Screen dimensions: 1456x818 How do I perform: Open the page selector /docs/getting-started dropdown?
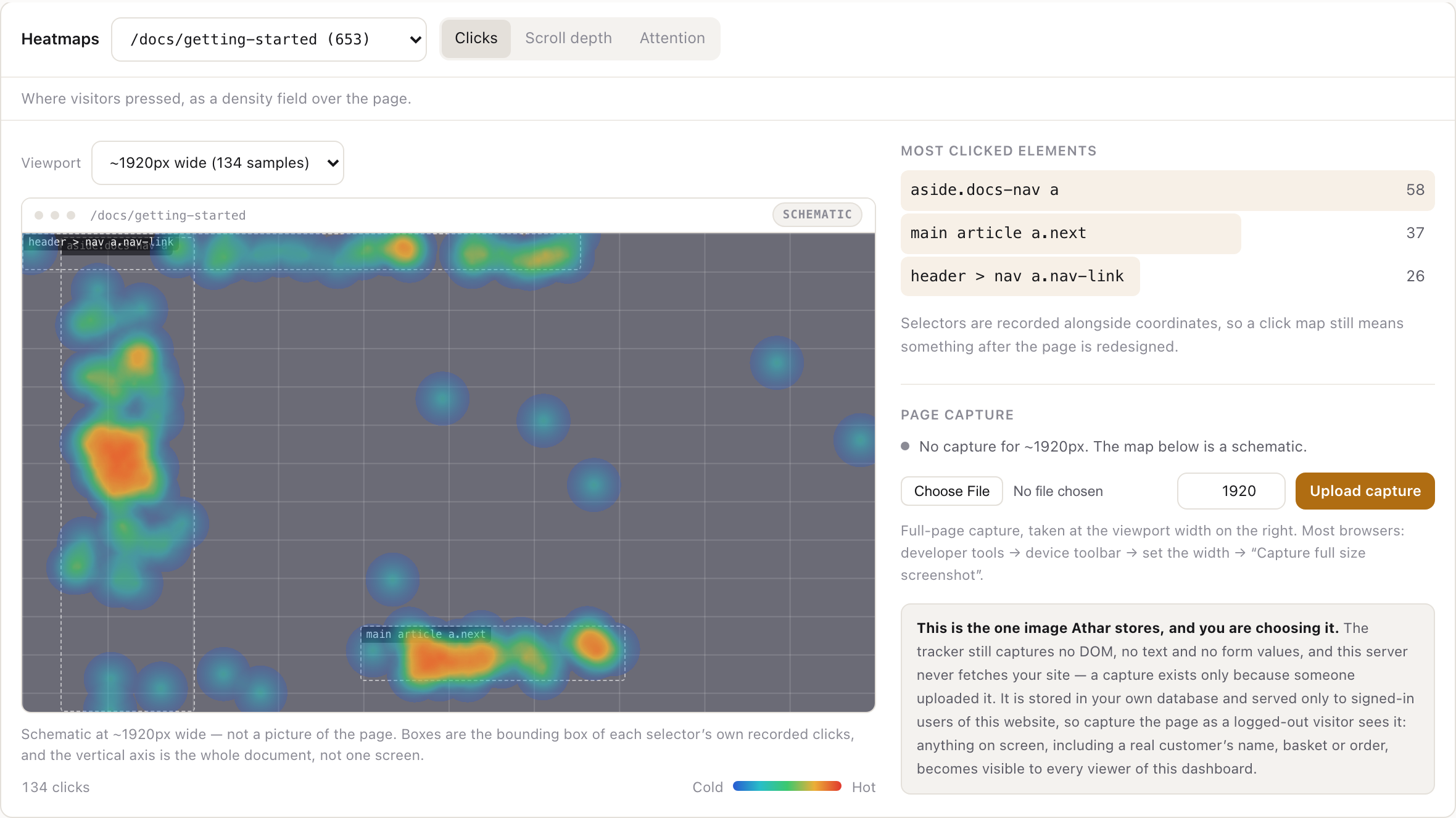269,39
